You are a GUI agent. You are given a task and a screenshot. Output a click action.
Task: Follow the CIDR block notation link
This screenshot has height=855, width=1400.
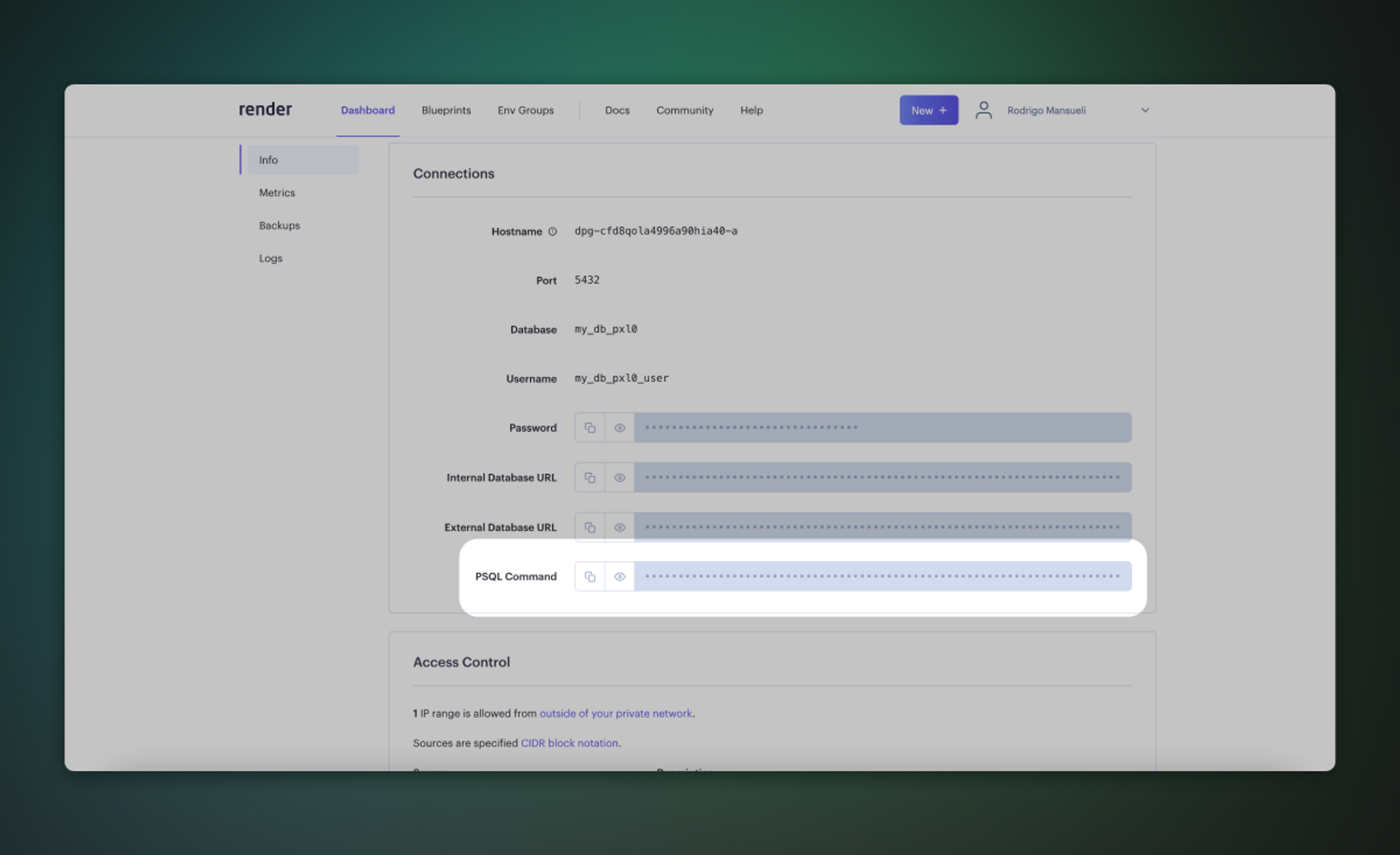click(569, 742)
